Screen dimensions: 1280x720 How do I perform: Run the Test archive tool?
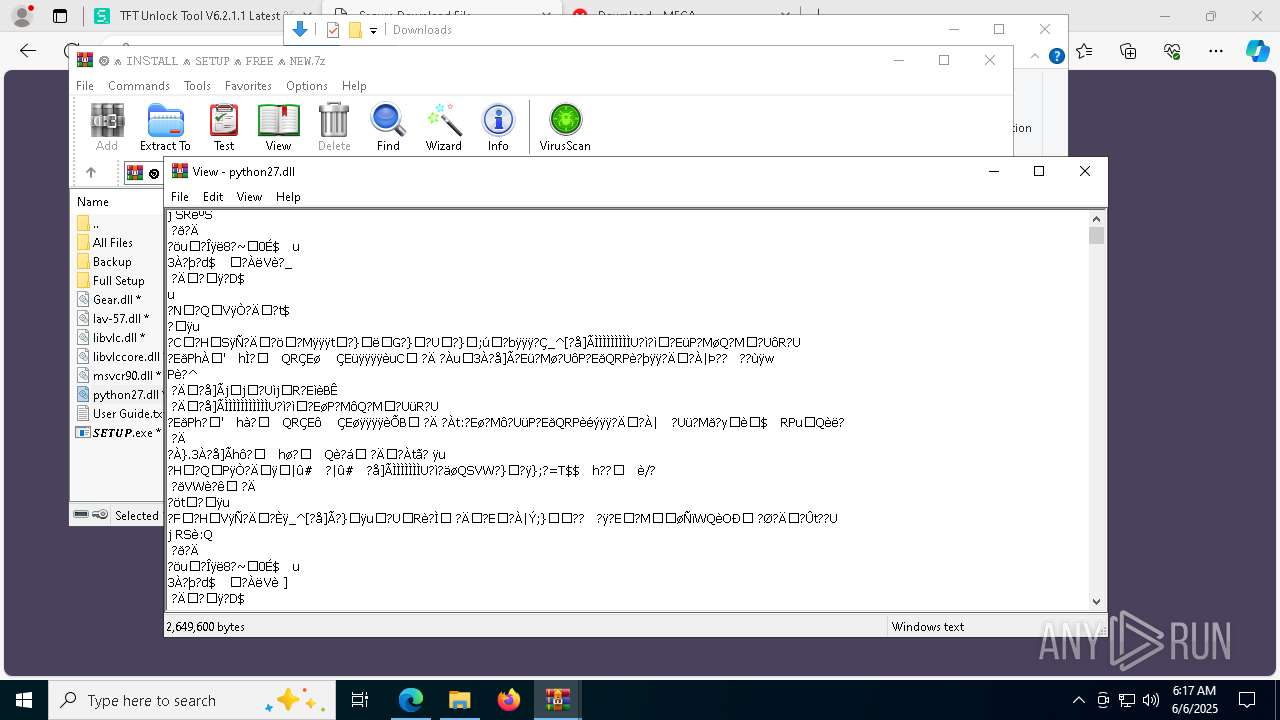224,127
